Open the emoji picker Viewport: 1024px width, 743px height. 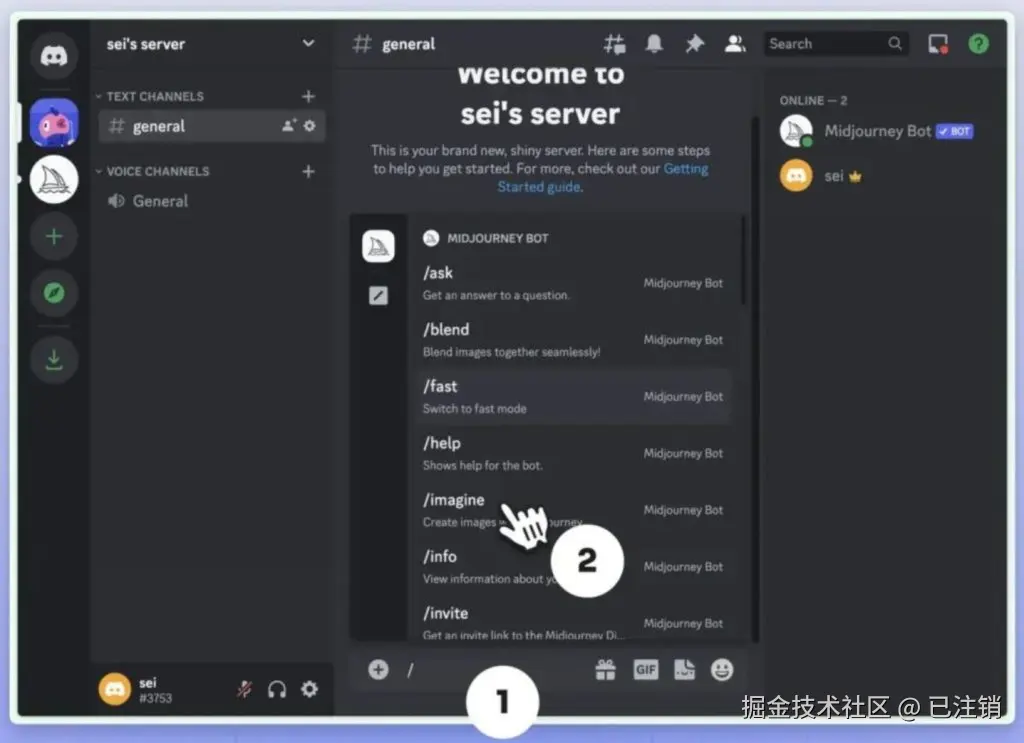pos(722,669)
